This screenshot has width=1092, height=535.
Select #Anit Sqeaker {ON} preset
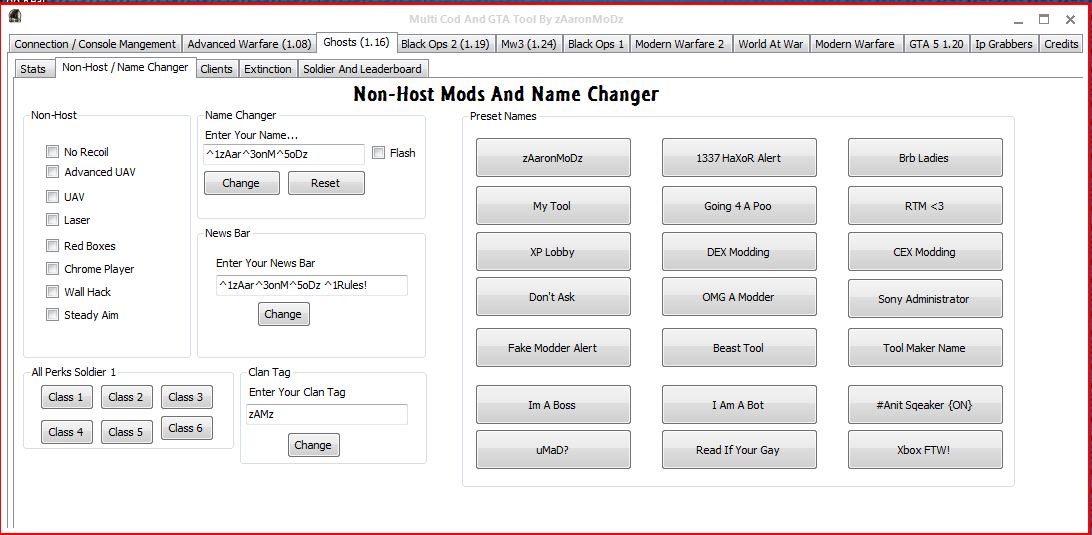tap(925, 405)
